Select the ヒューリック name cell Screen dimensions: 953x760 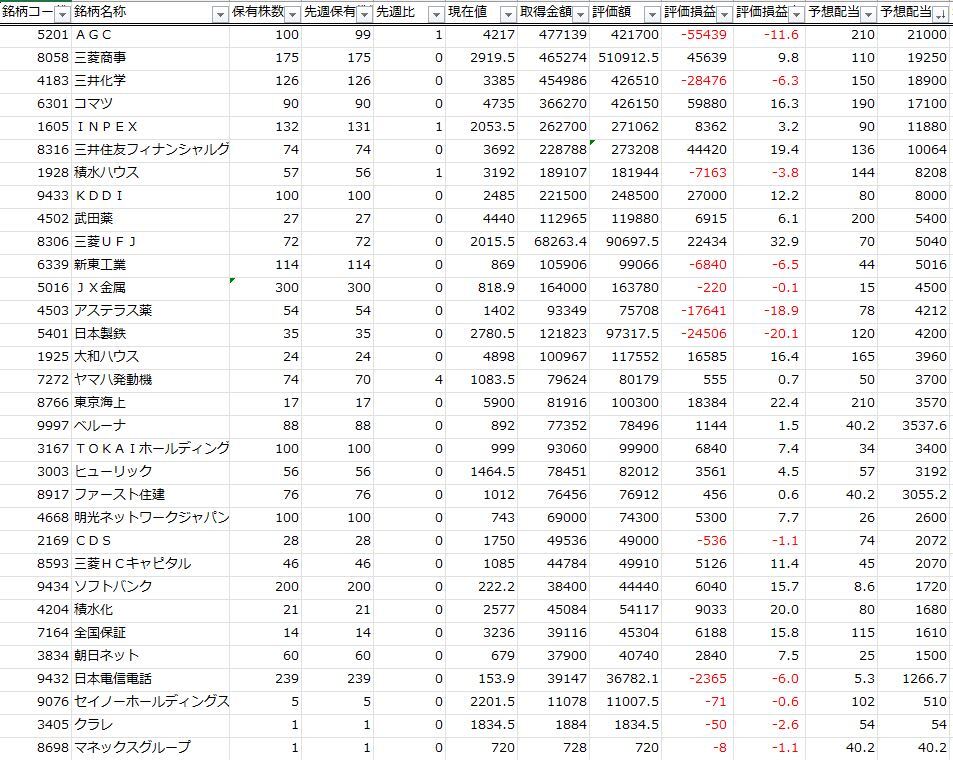[x=150, y=472]
